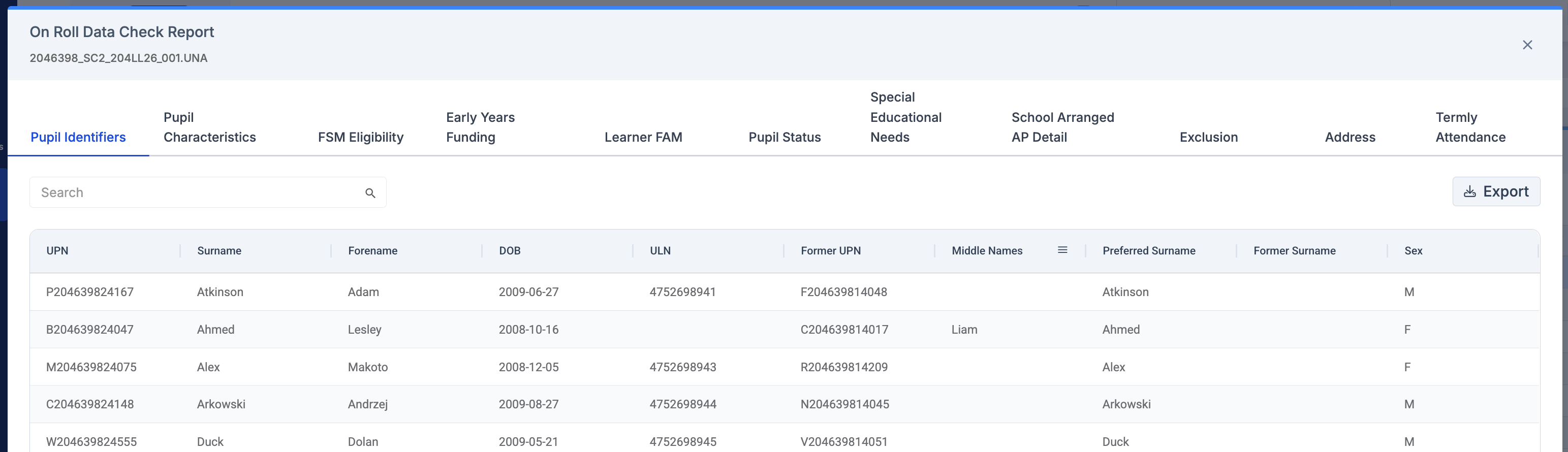Viewport: 1568px width, 452px height.
Task: Select date of birth 2009-05-21
Action: point(528,442)
